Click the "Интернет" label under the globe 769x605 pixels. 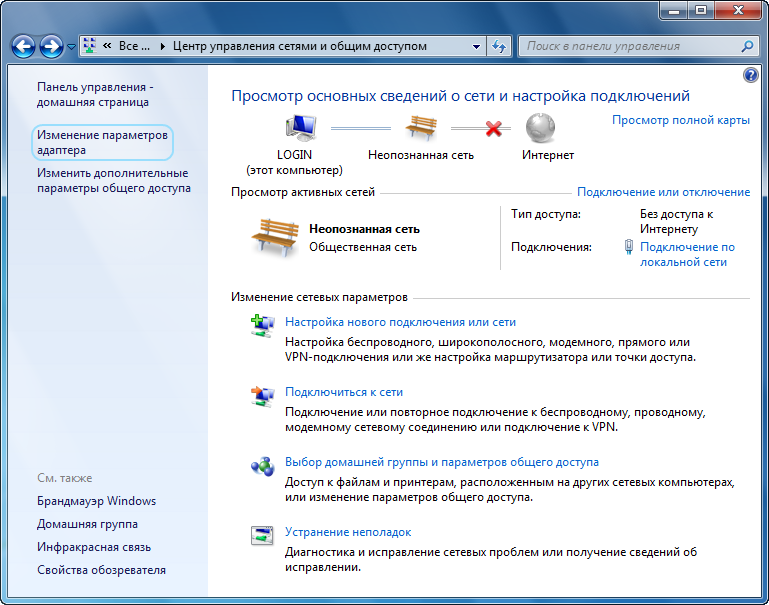point(548,155)
